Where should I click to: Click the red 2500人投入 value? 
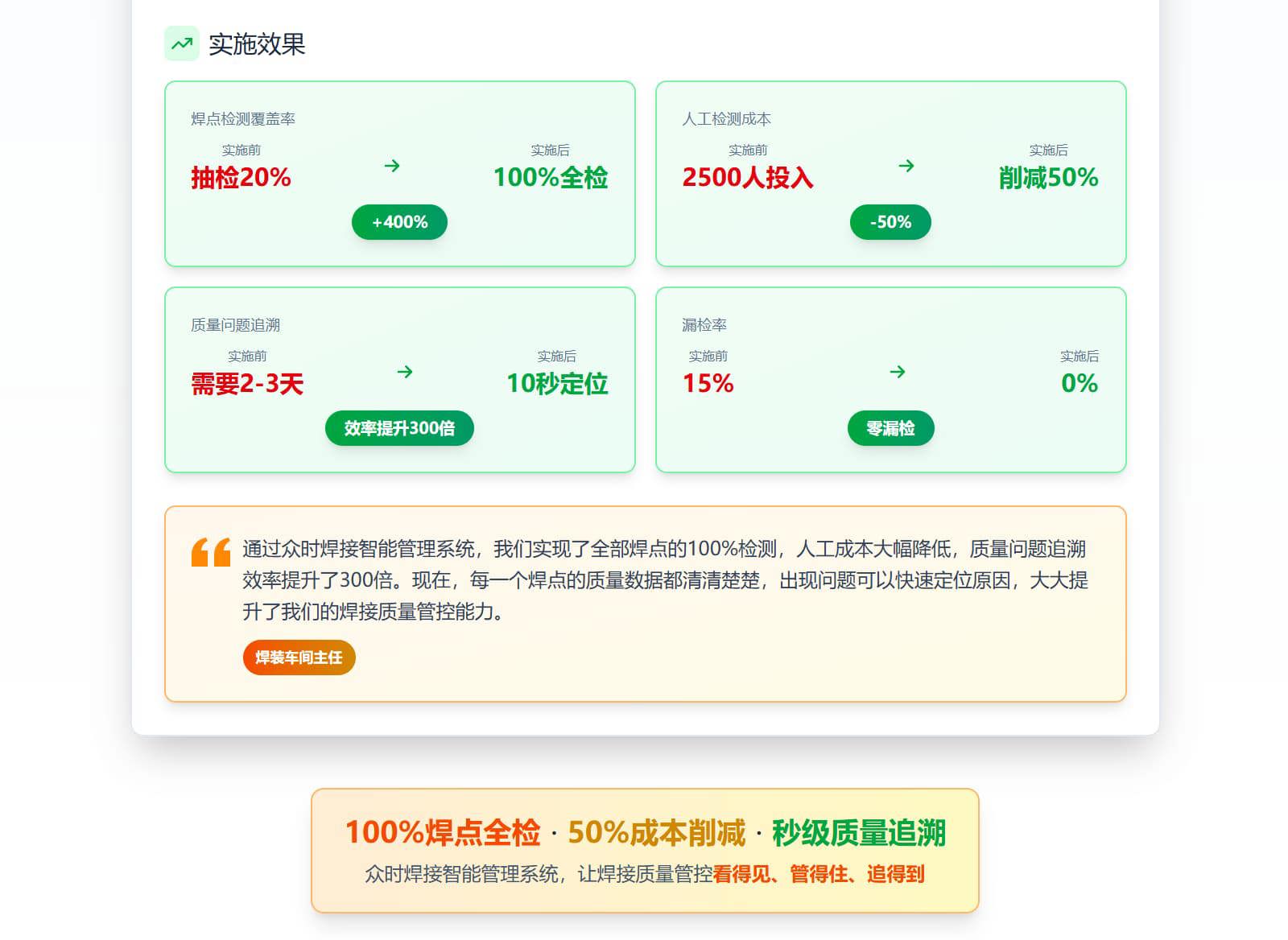[x=748, y=178]
